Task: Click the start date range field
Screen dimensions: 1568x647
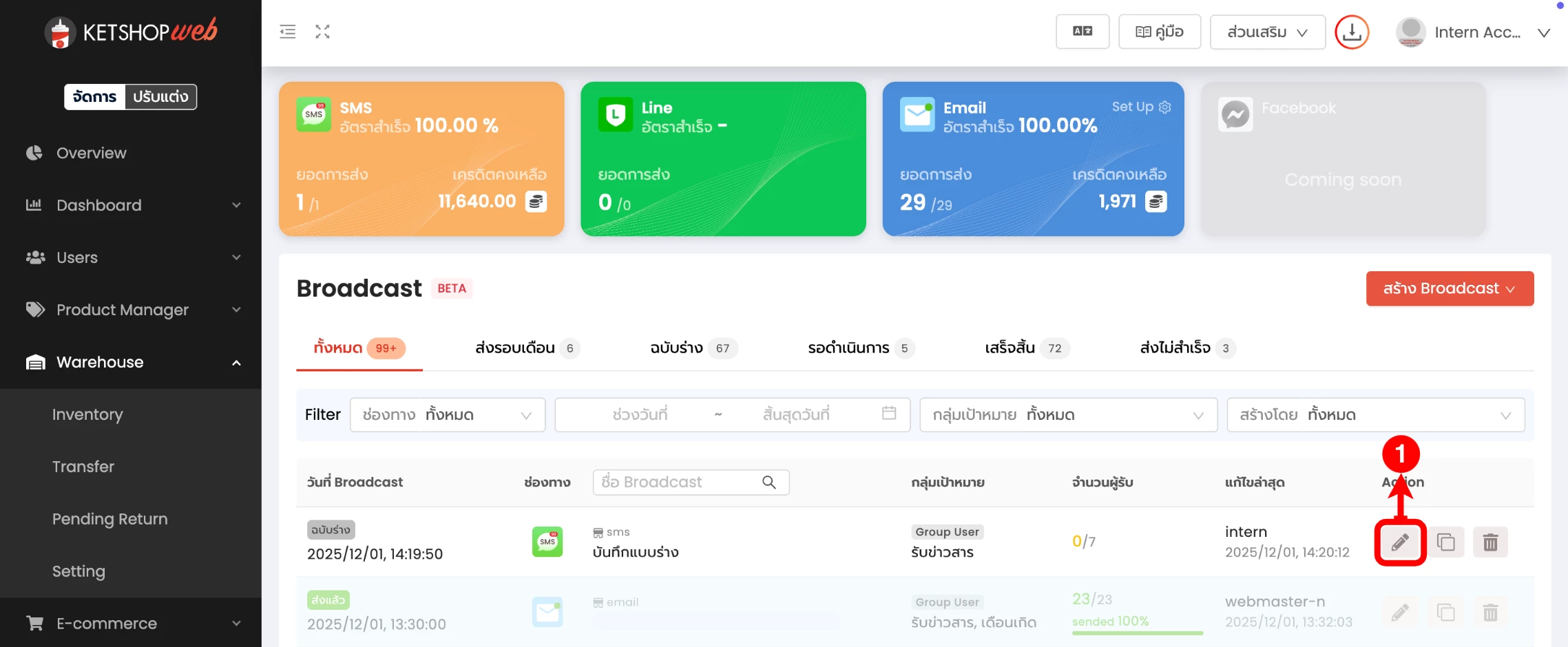Action: coord(639,415)
